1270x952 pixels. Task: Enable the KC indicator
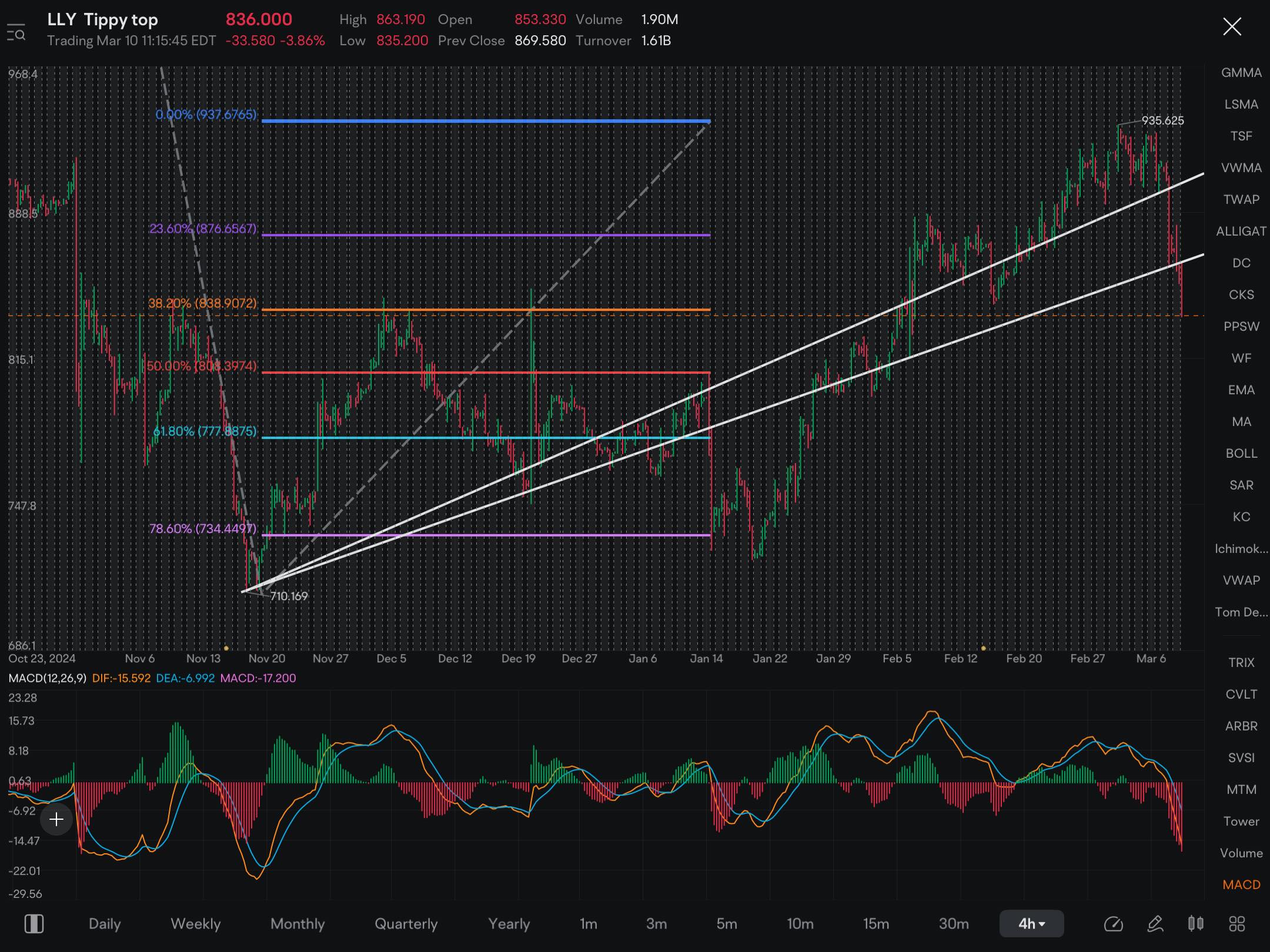click(x=1241, y=517)
